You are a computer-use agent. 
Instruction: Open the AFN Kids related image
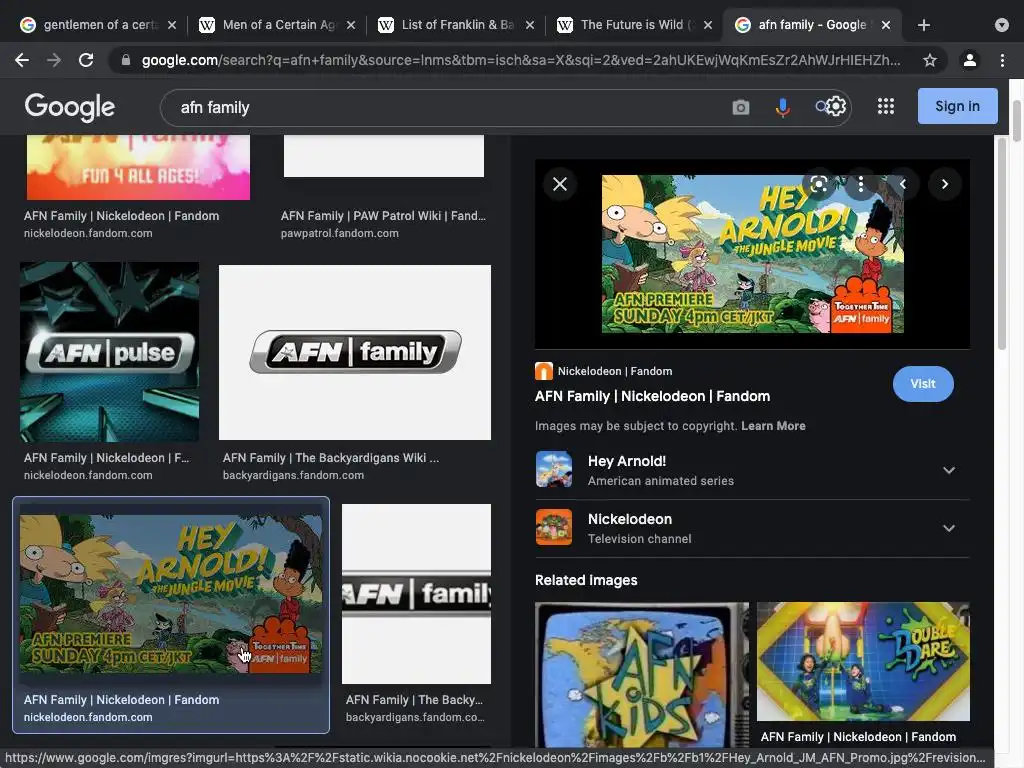(642, 675)
